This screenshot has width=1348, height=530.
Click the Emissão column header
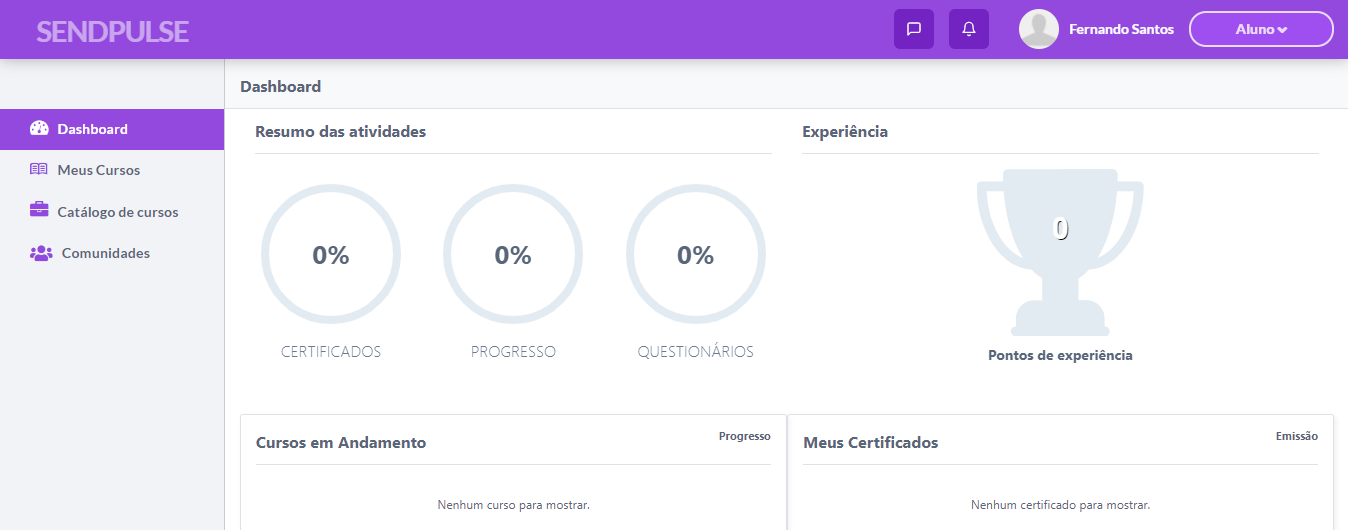click(x=1297, y=436)
